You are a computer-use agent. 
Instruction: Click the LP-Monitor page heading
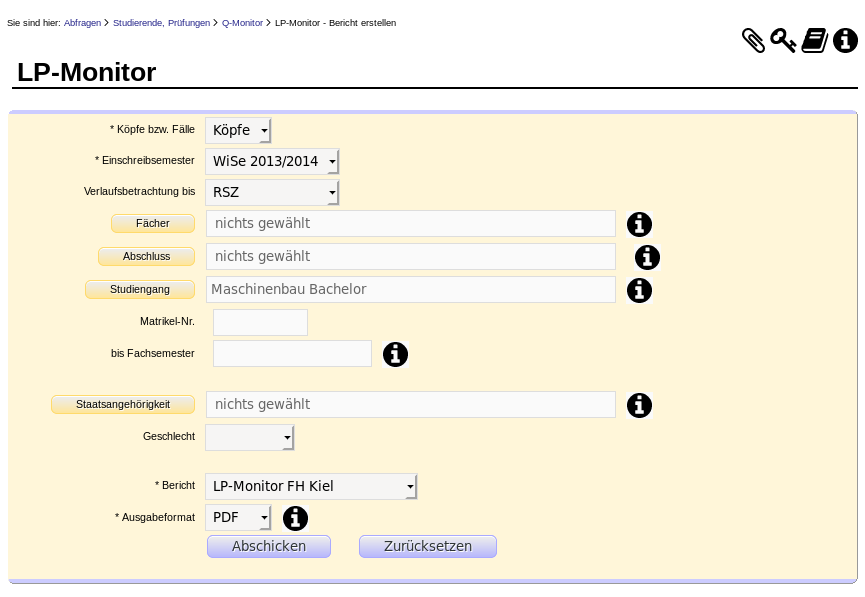tap(87, 72)
